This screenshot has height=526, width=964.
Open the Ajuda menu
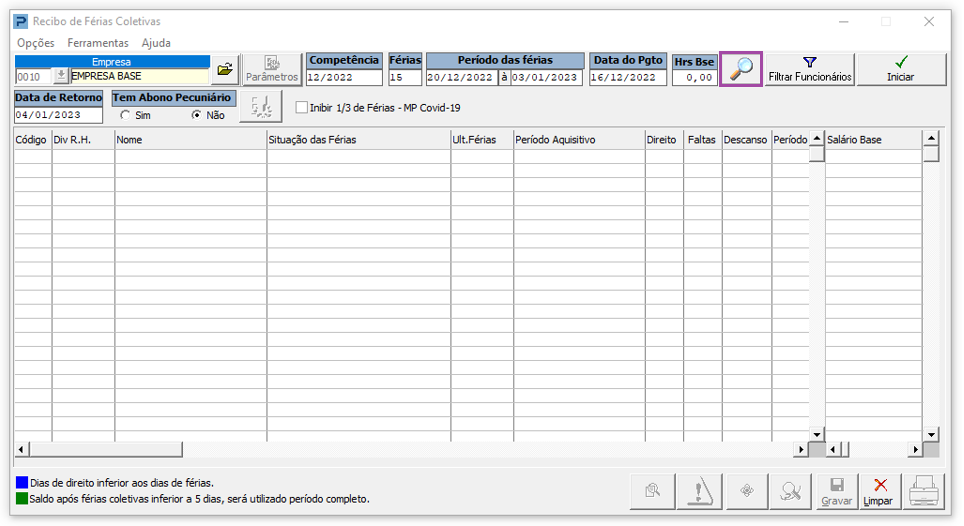point(156,43)
